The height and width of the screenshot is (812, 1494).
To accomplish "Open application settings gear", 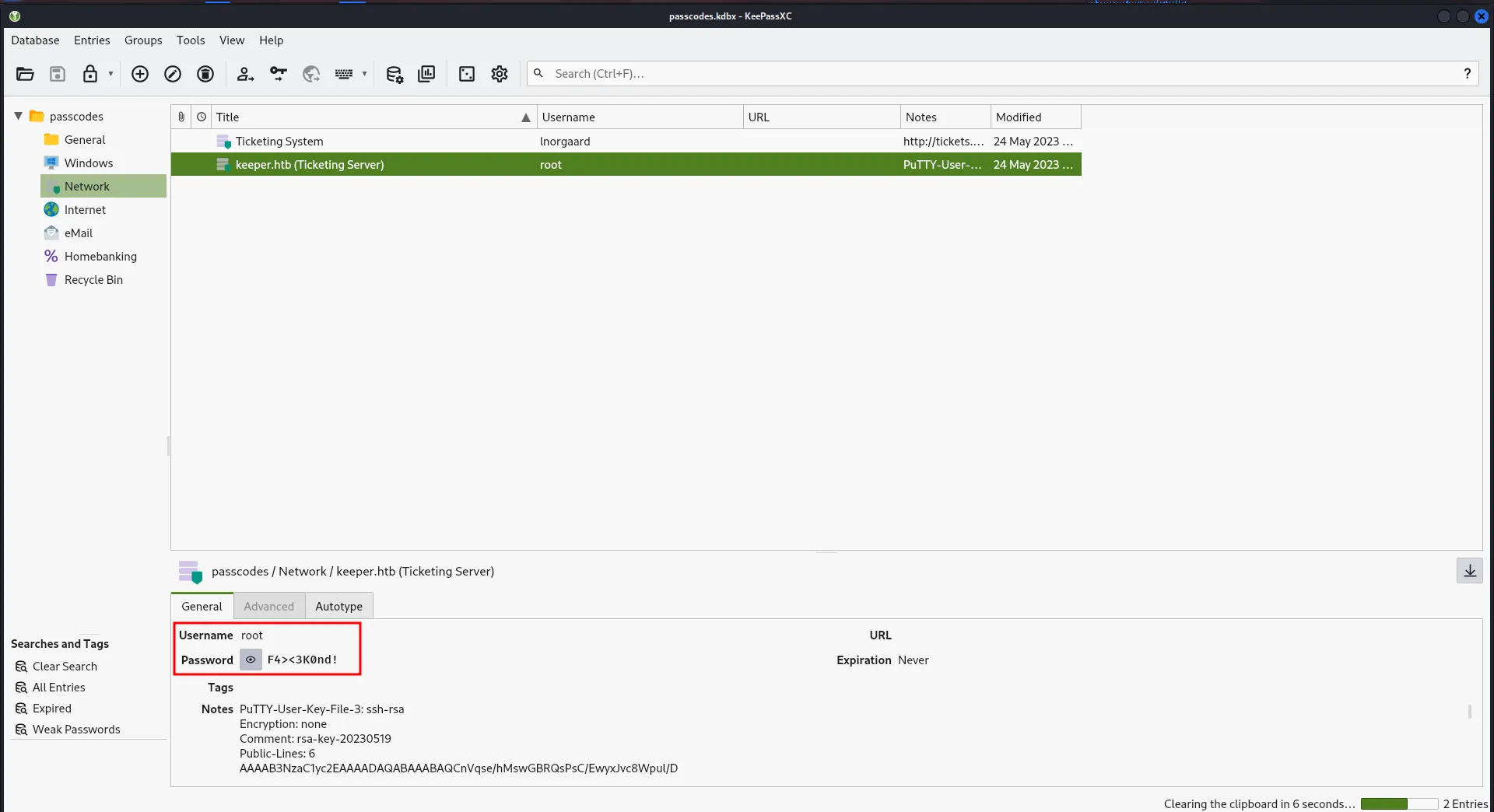I will click(500, 74).
